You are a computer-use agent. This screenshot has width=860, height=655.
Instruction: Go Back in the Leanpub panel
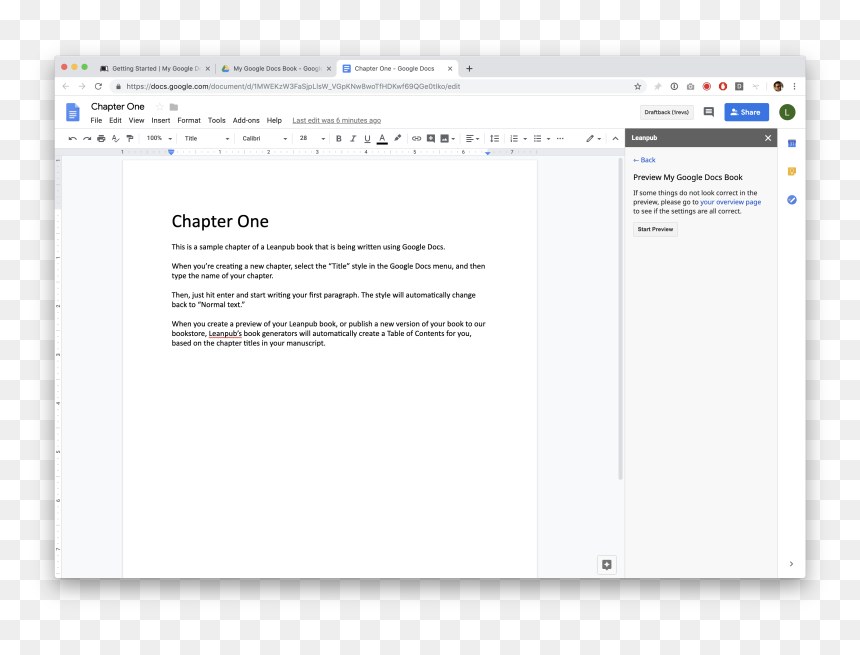pyautogui.click(x=644, y=160)
